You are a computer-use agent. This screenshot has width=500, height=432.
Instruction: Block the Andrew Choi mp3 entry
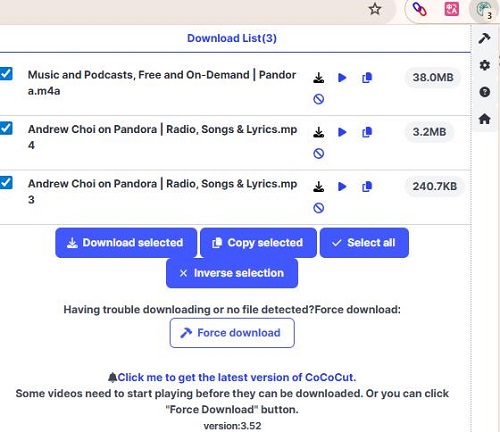click(319, 208)
